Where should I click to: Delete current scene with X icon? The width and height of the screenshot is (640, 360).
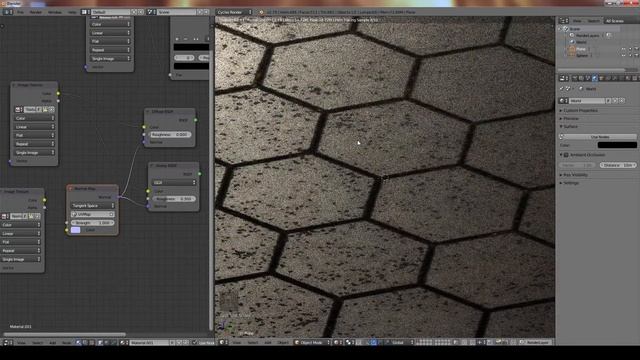click(x=206, y=12)
